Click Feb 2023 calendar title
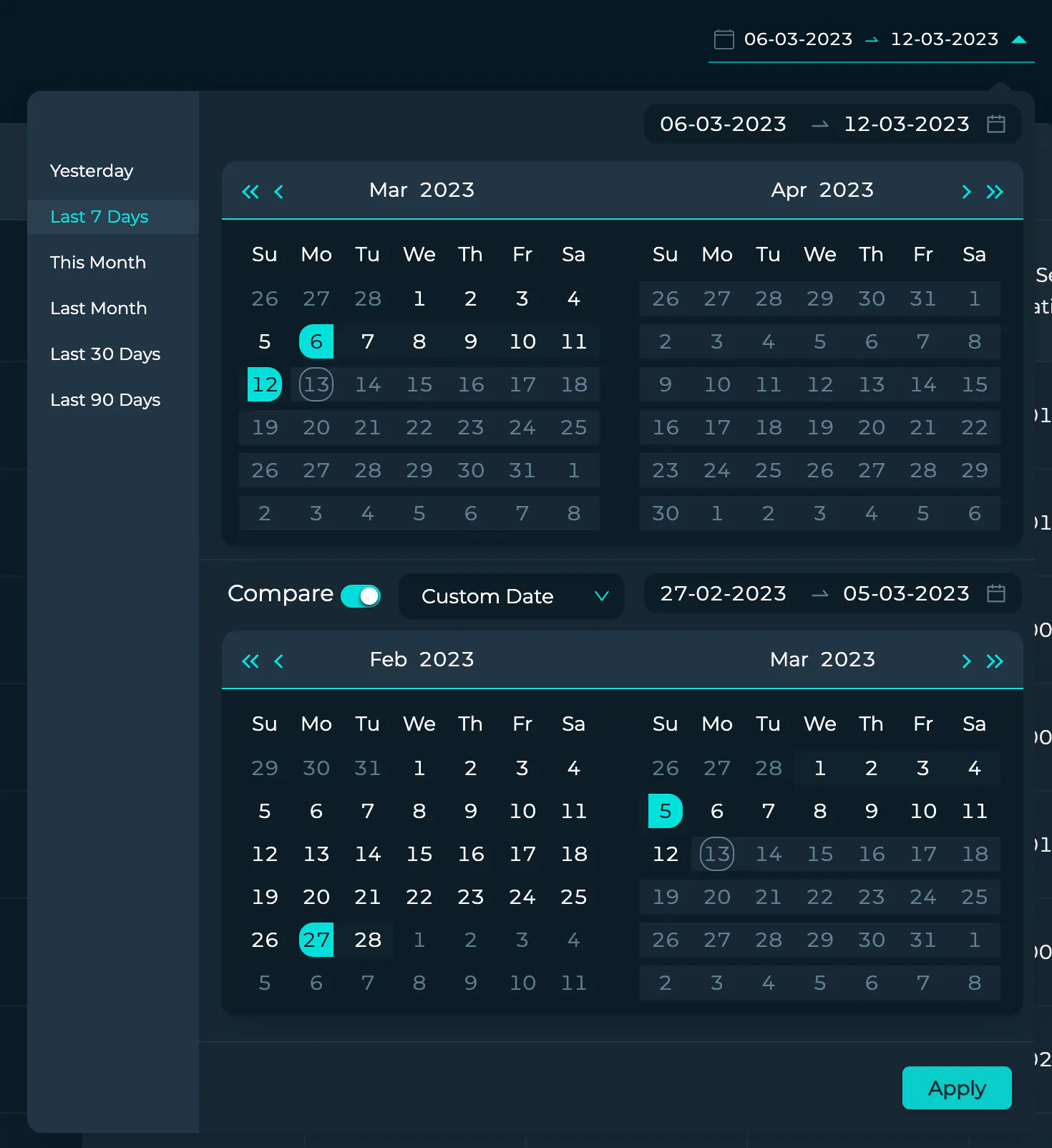Viewport: 1052px width, 1148px height. tap(422, 659)
